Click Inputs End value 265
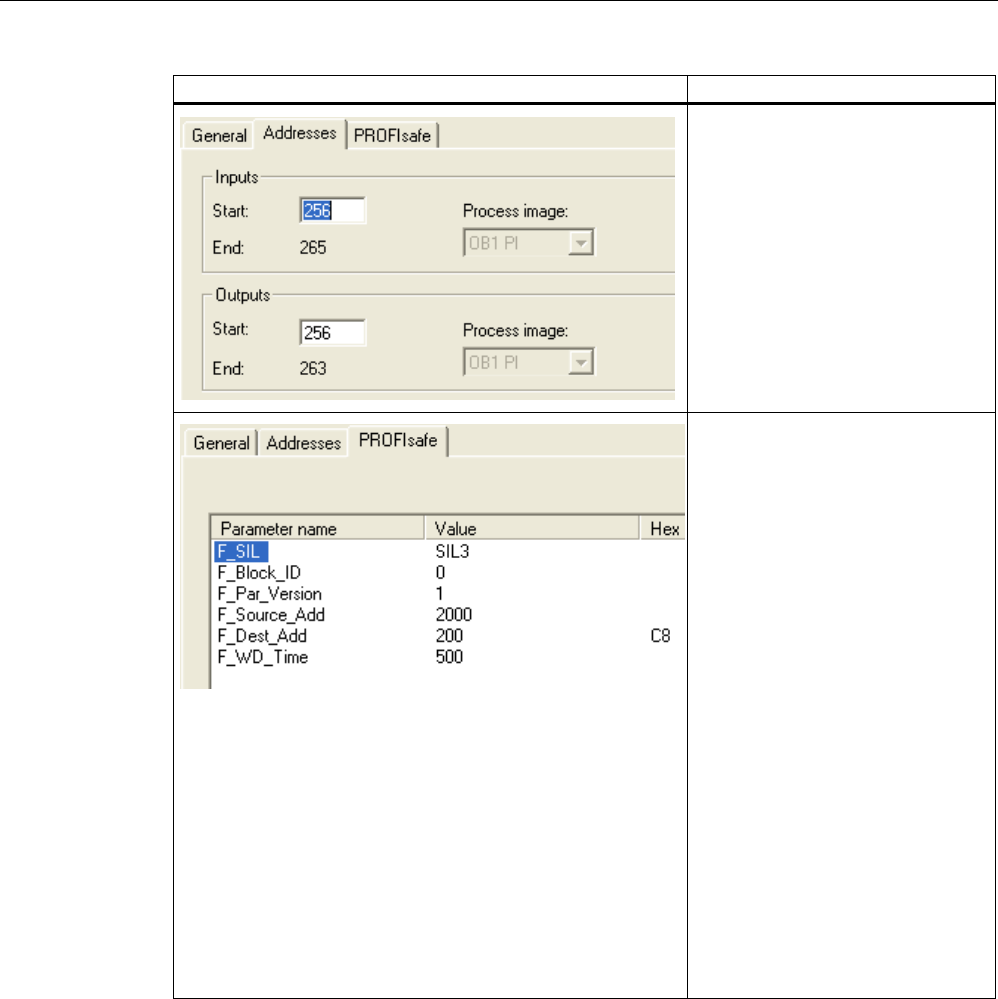 (x=313, y=247)
